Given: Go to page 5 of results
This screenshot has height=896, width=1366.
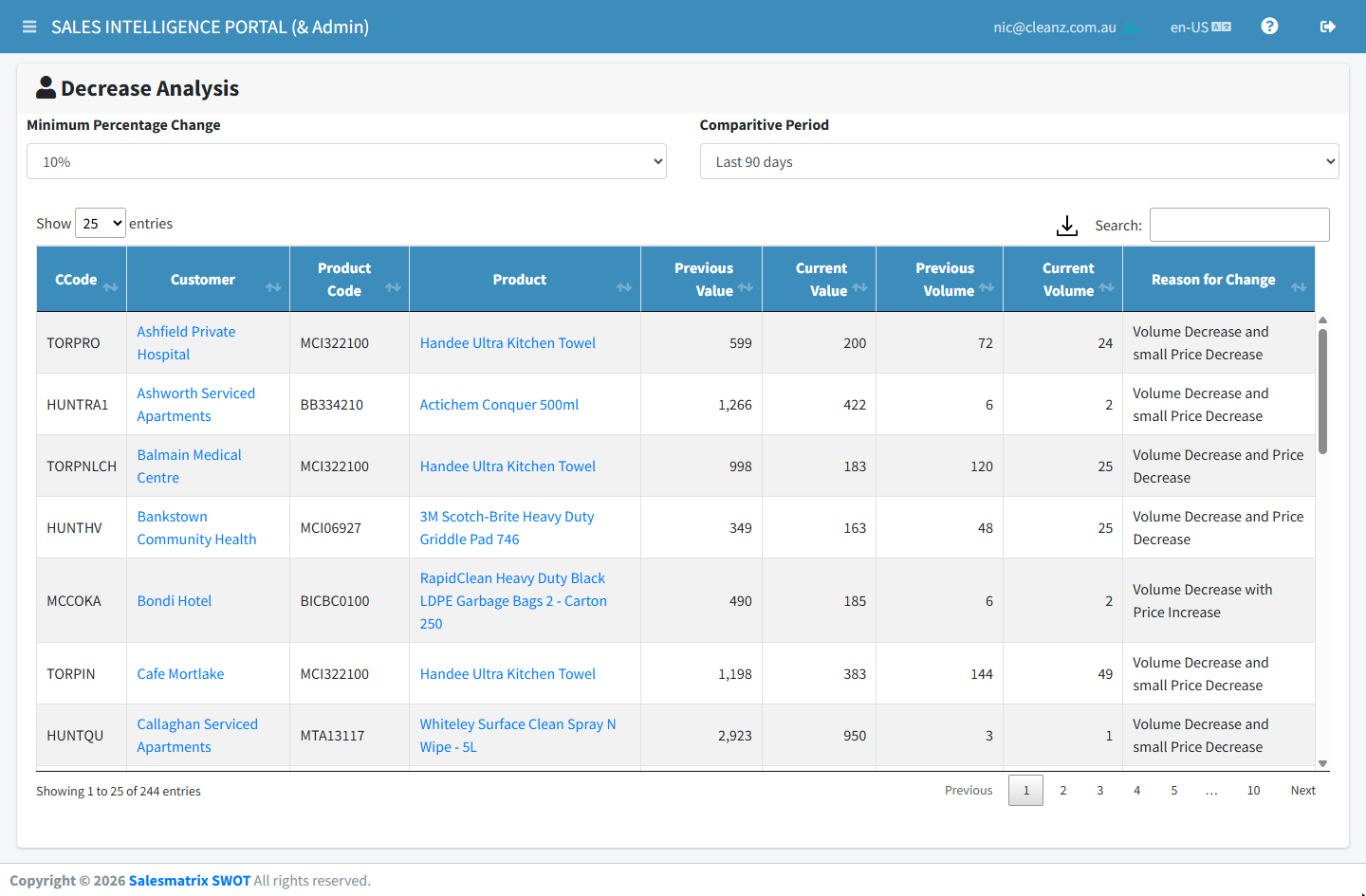Looking at the screenshot, I should (x=1174, y=790).
